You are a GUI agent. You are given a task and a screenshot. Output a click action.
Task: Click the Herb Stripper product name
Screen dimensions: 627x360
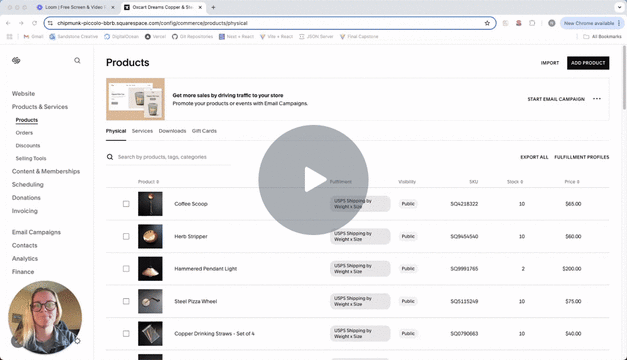click(191, 236)
